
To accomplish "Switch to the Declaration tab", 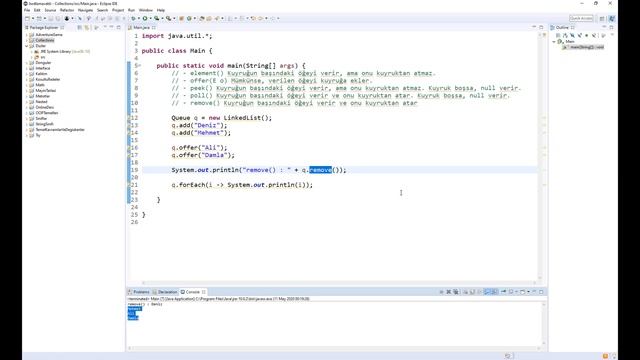I will [x=165, y=292].
